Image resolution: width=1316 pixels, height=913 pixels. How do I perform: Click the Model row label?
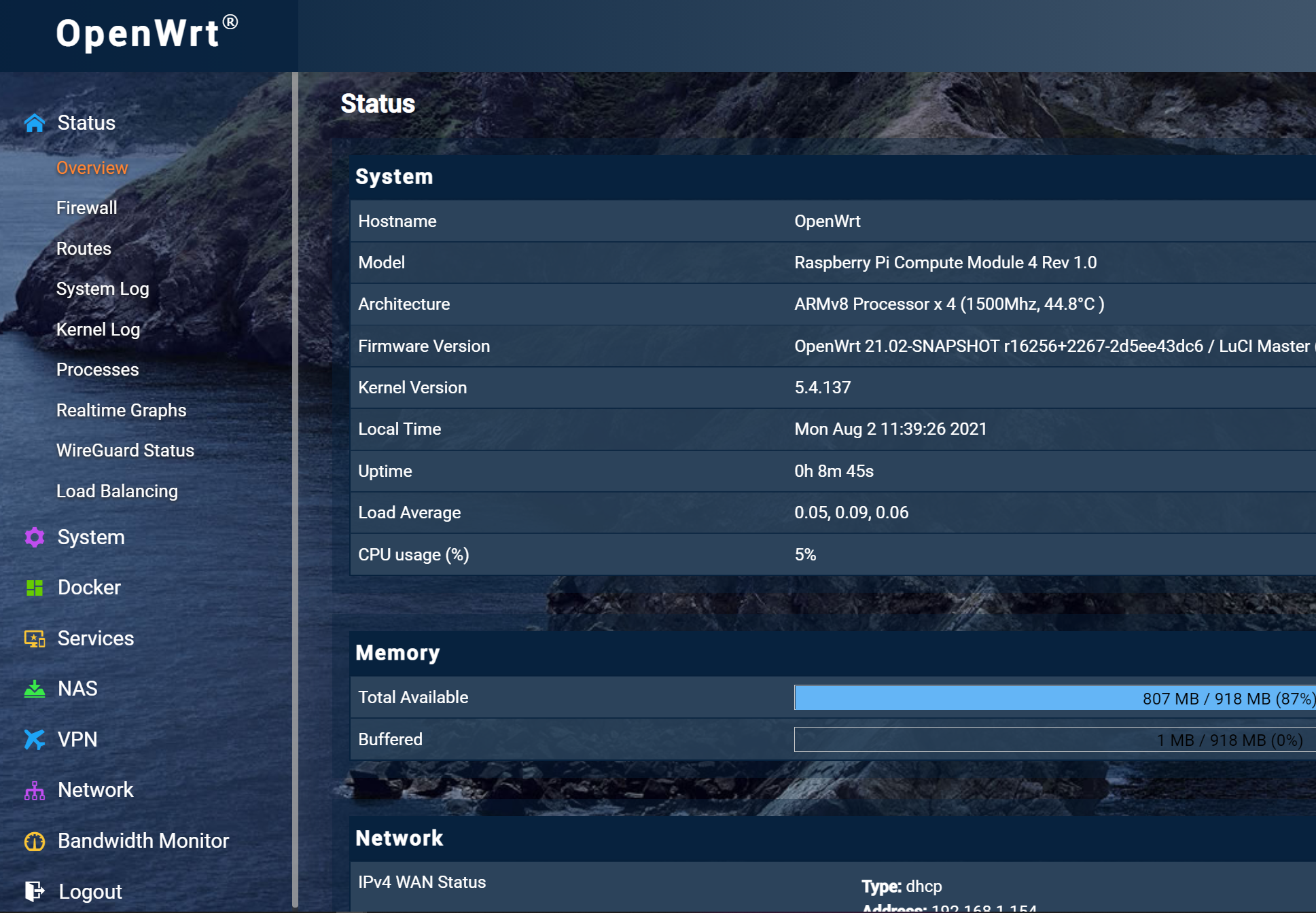point(381,263)
